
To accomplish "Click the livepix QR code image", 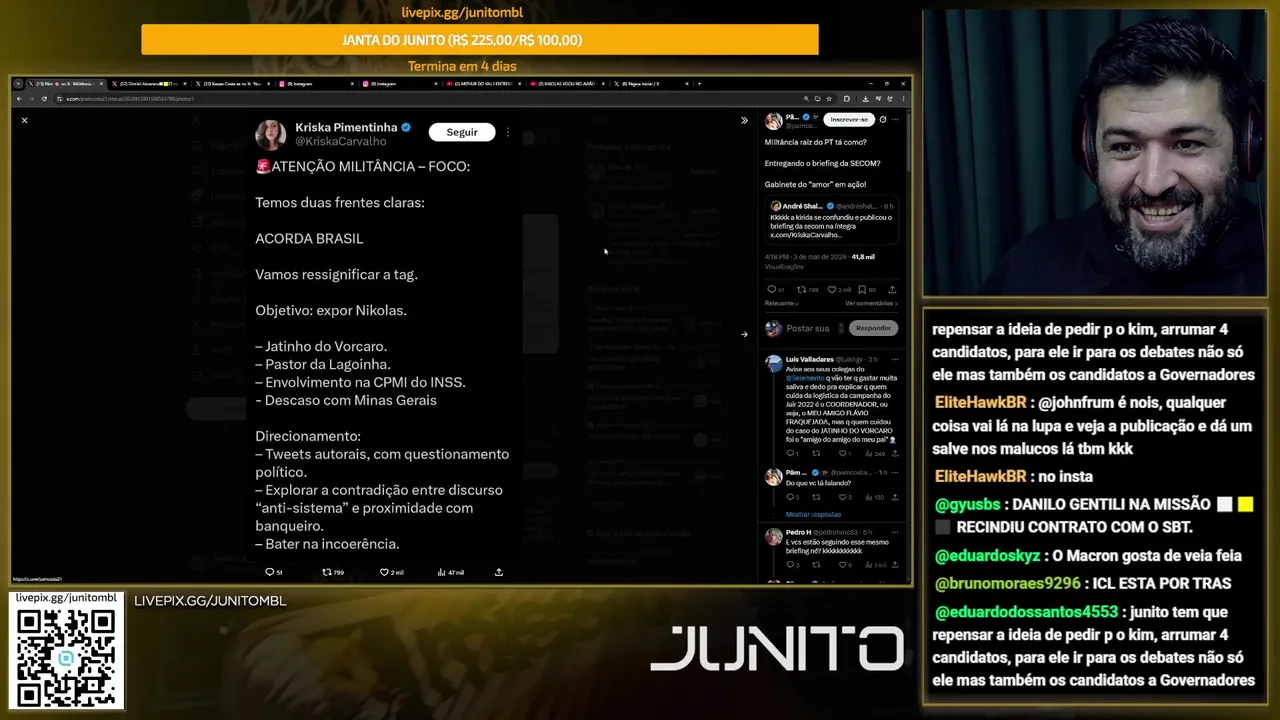I will pyautogui.click(x=67, y=657).
